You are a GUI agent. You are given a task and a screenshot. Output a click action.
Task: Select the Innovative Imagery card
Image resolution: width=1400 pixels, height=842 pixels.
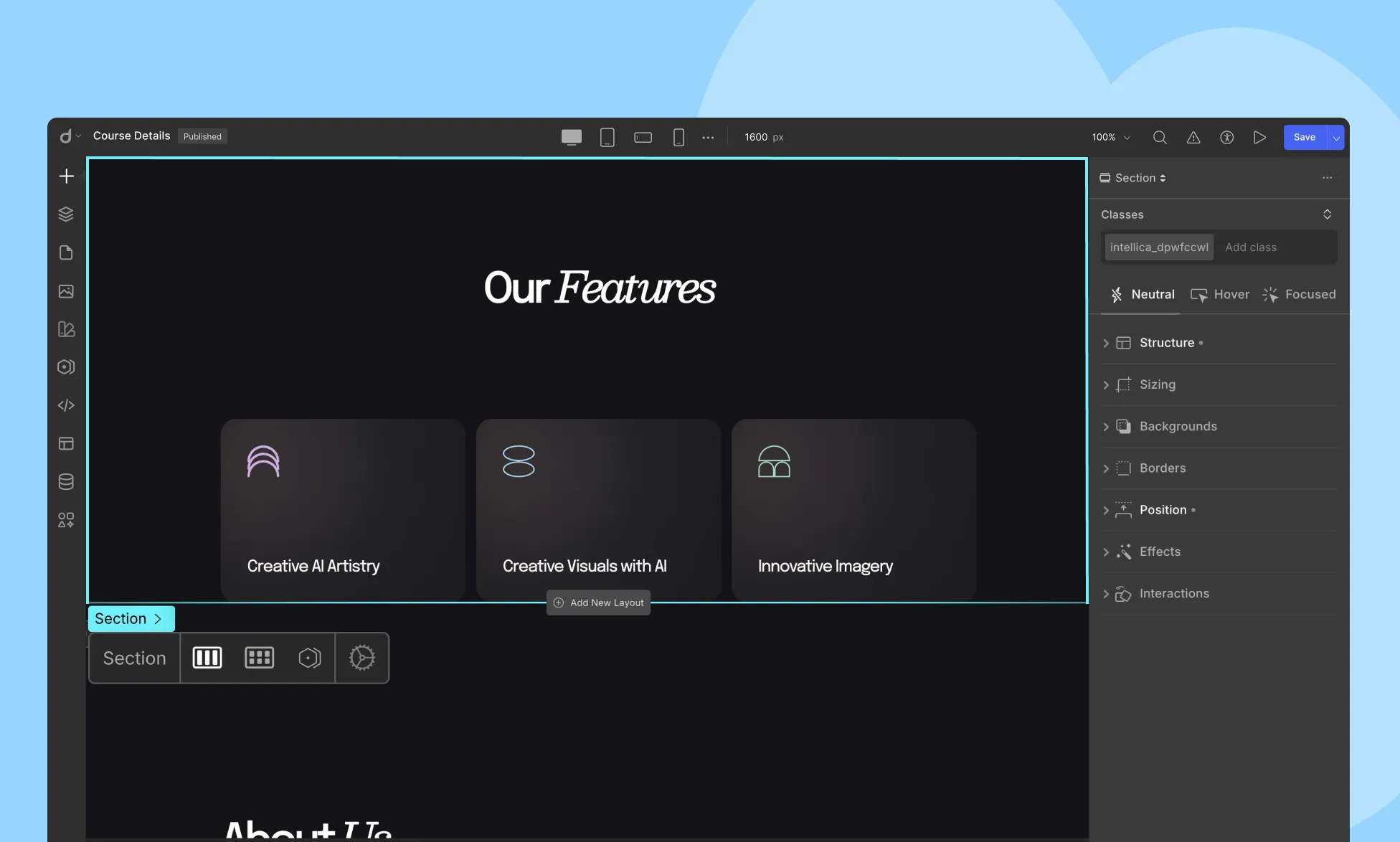tap(853, 510)
